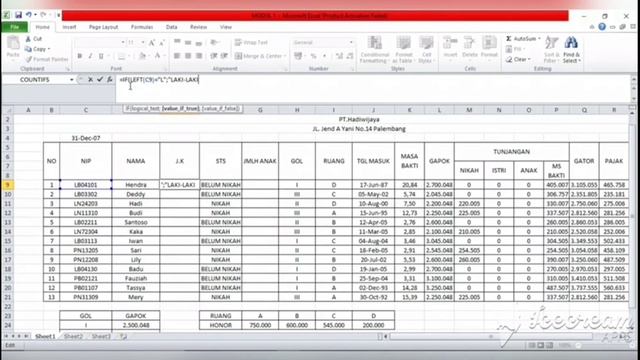
Task: Switch to the Data tab
Action: (171, 27)
